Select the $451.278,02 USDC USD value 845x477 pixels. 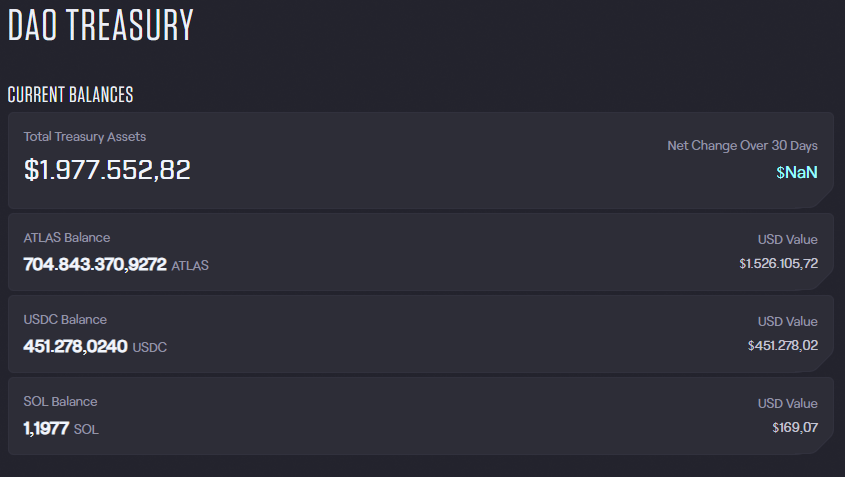[782, 346]
